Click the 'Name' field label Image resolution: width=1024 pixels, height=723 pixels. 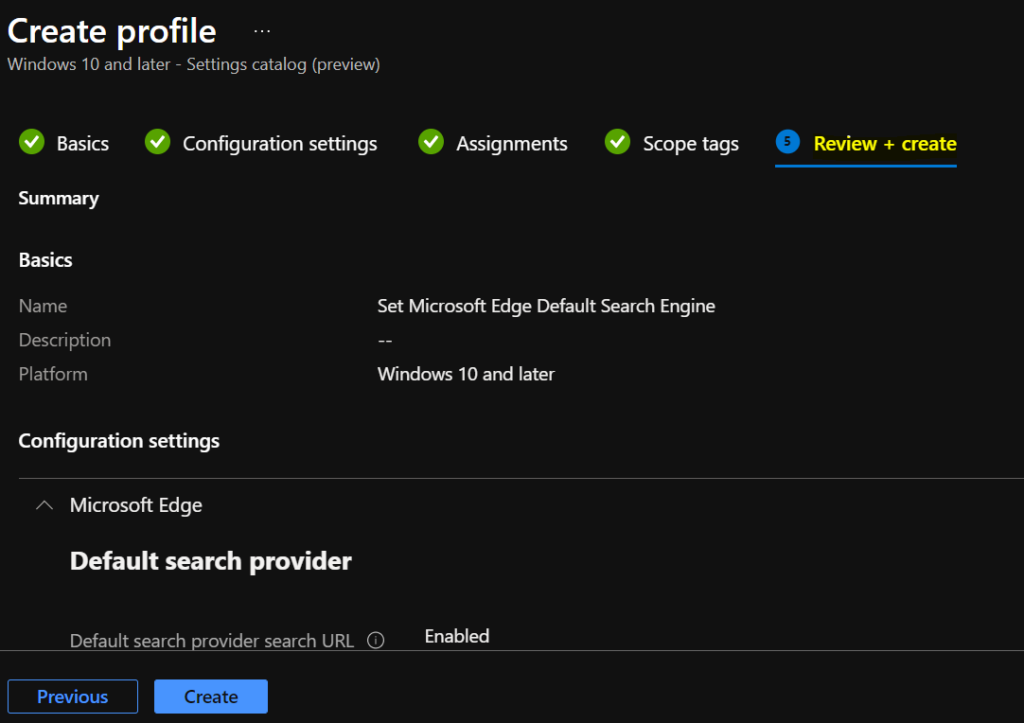click(x=42, y=306)
